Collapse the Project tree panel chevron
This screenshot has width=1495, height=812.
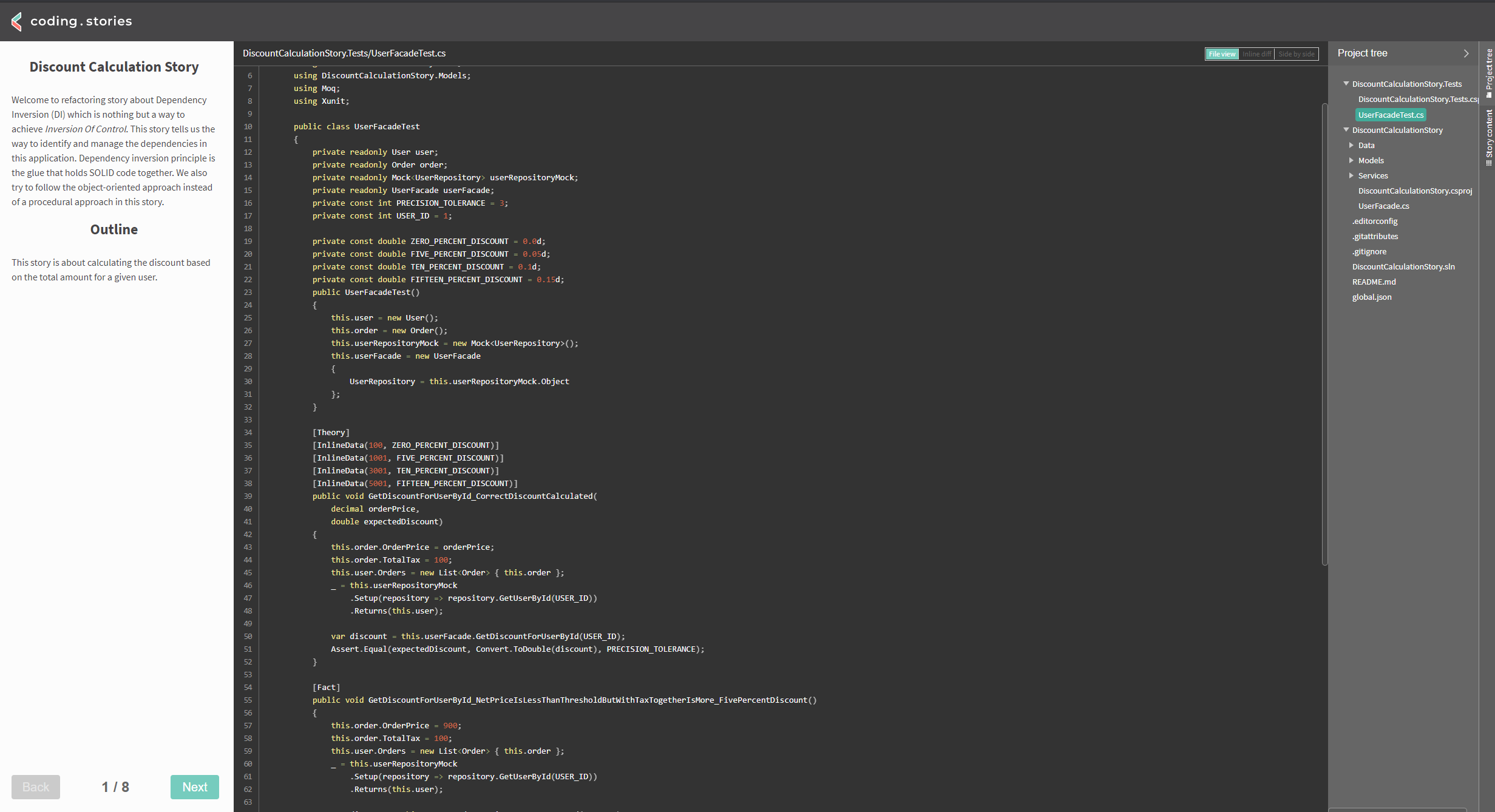coord(1466,53)
